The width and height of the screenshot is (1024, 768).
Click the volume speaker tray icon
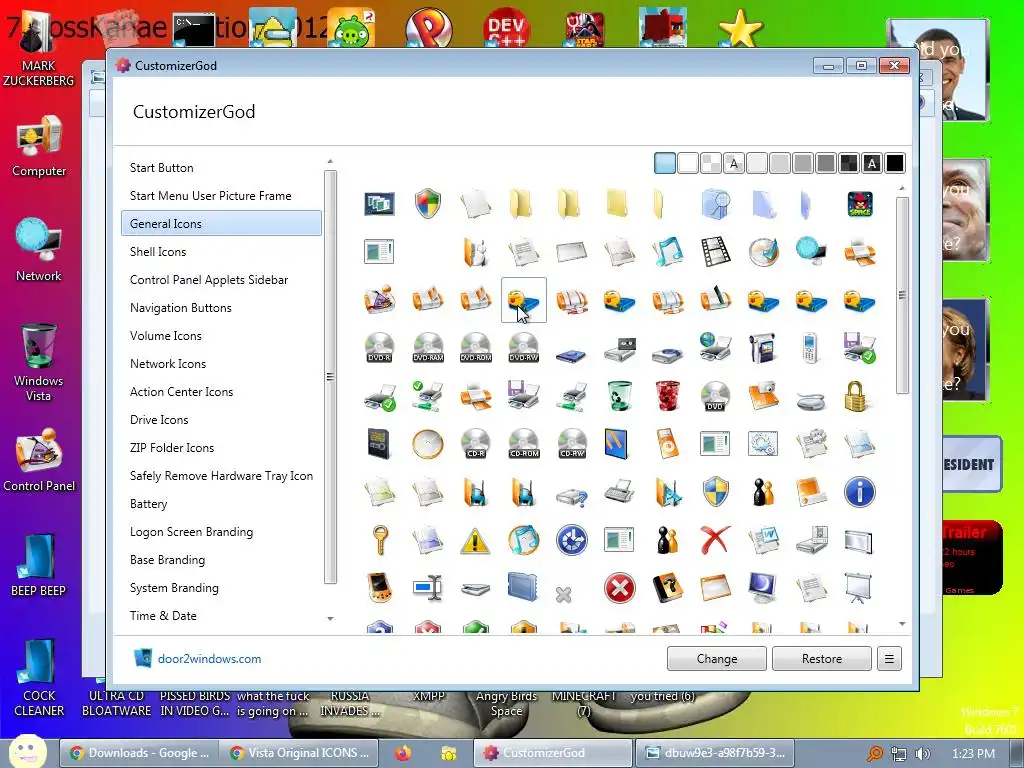pyautogui.click(x=923, y=754)
